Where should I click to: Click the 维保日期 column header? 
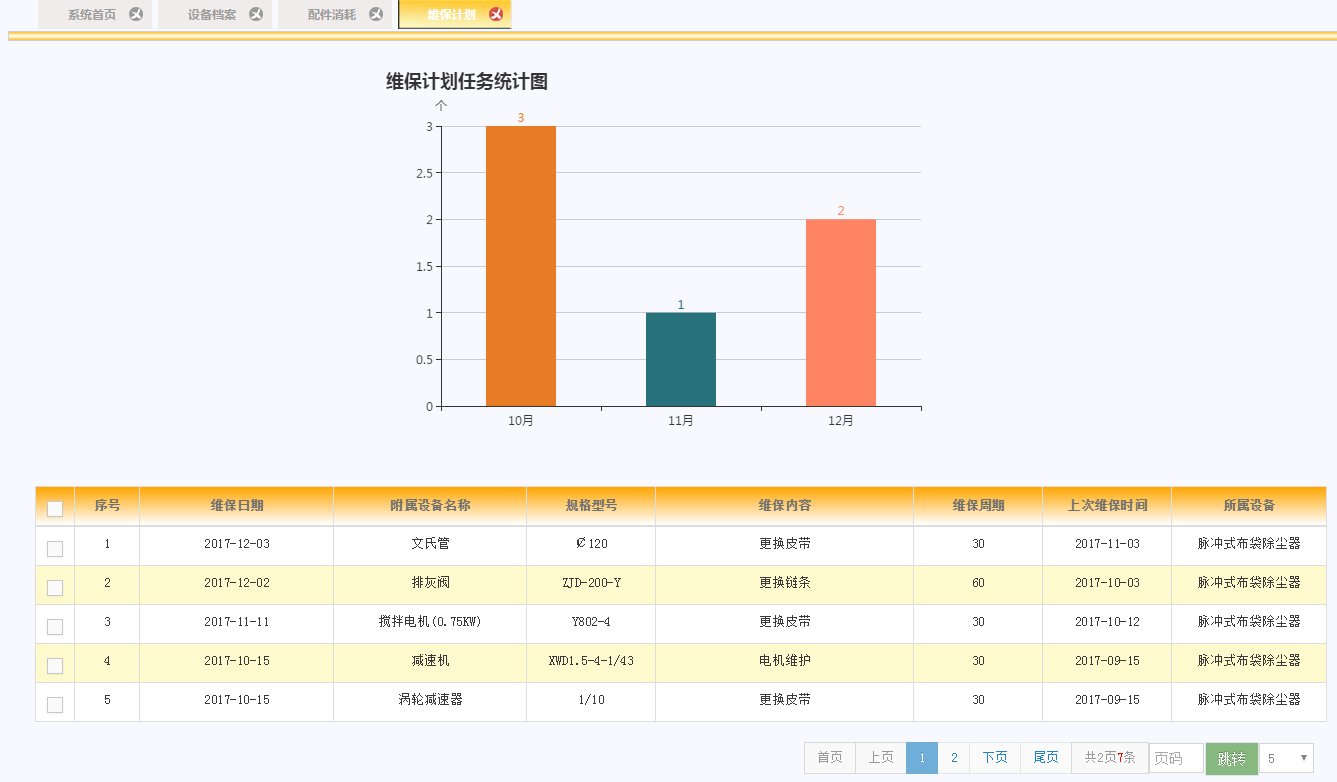[x=236, y=506]
